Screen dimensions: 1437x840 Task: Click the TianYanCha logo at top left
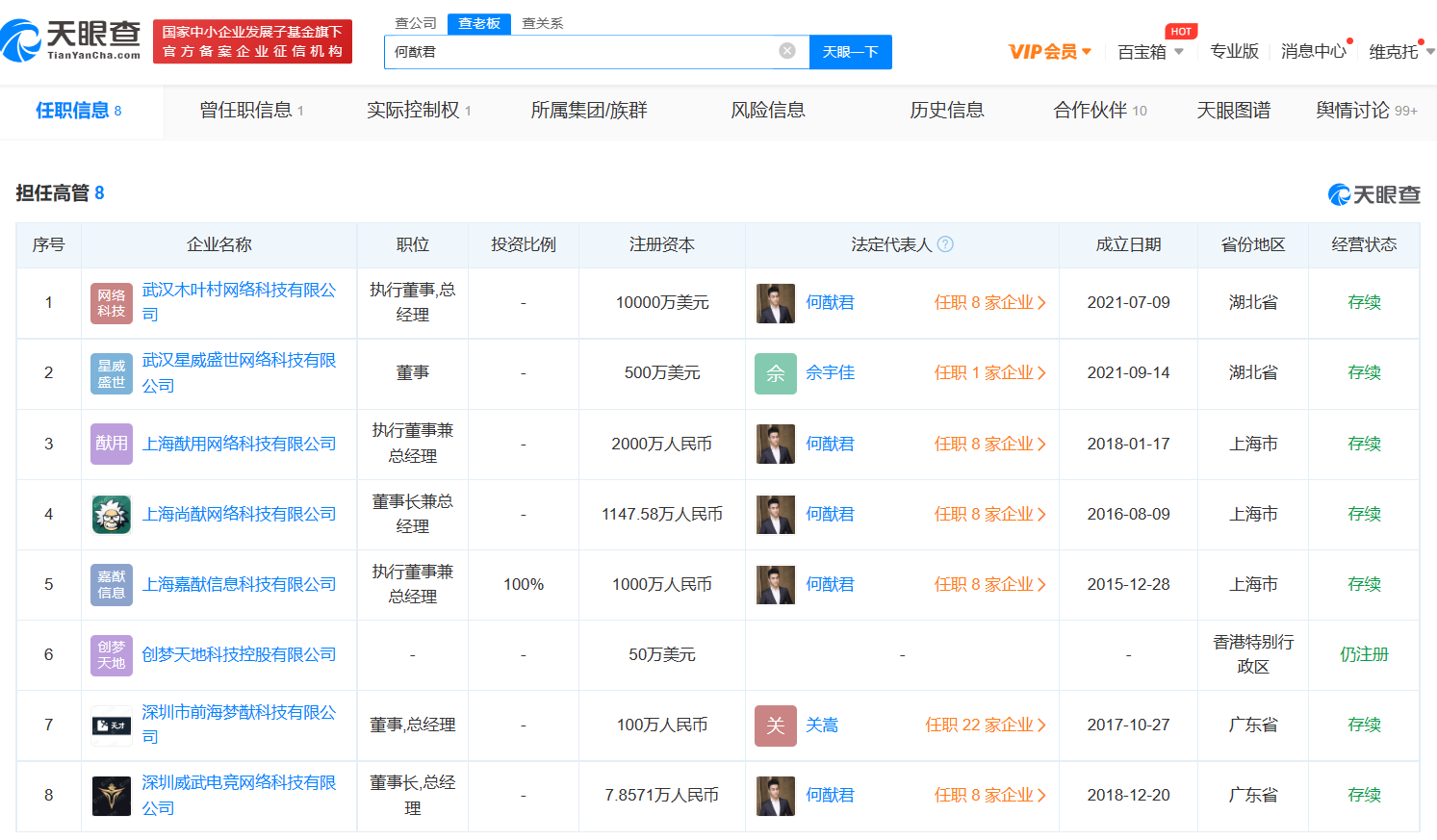point(71,40)
